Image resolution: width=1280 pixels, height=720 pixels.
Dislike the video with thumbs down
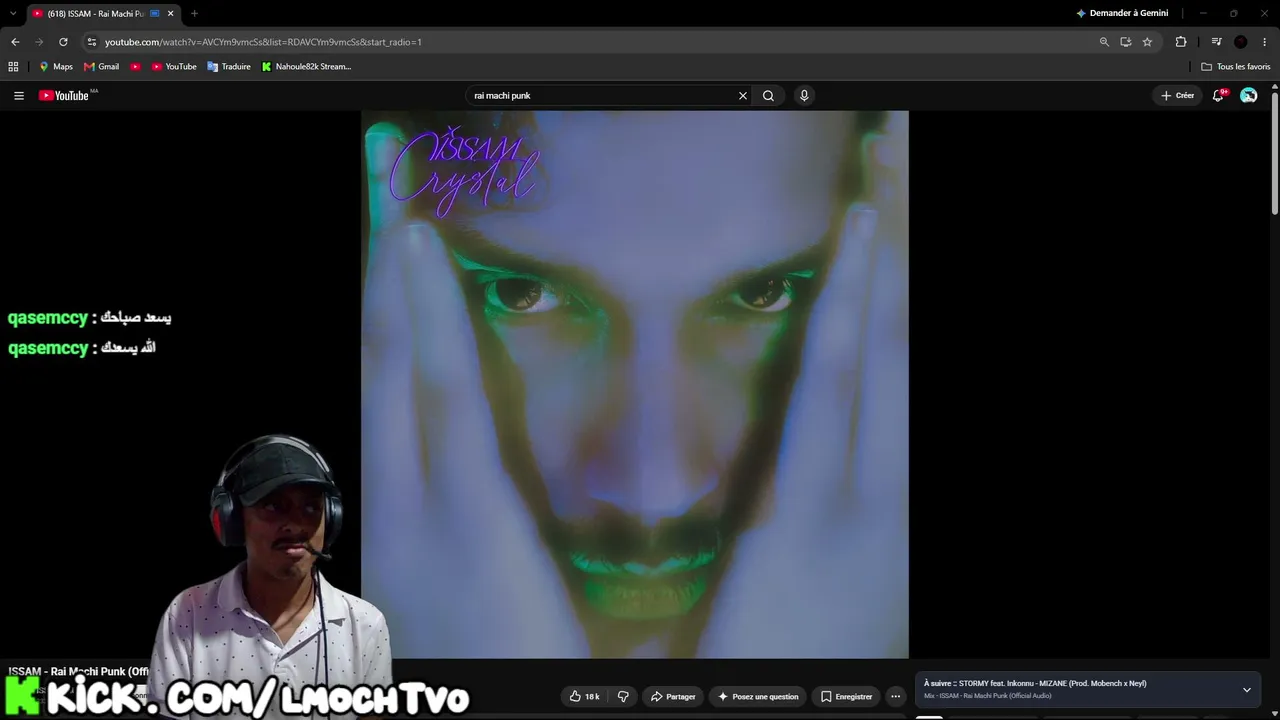[623, 696]
